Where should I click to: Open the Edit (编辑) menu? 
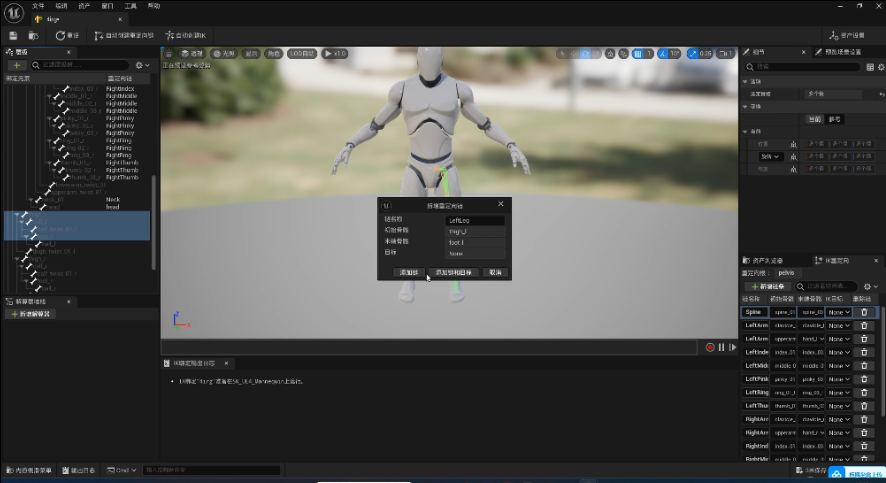pos(61,6)
